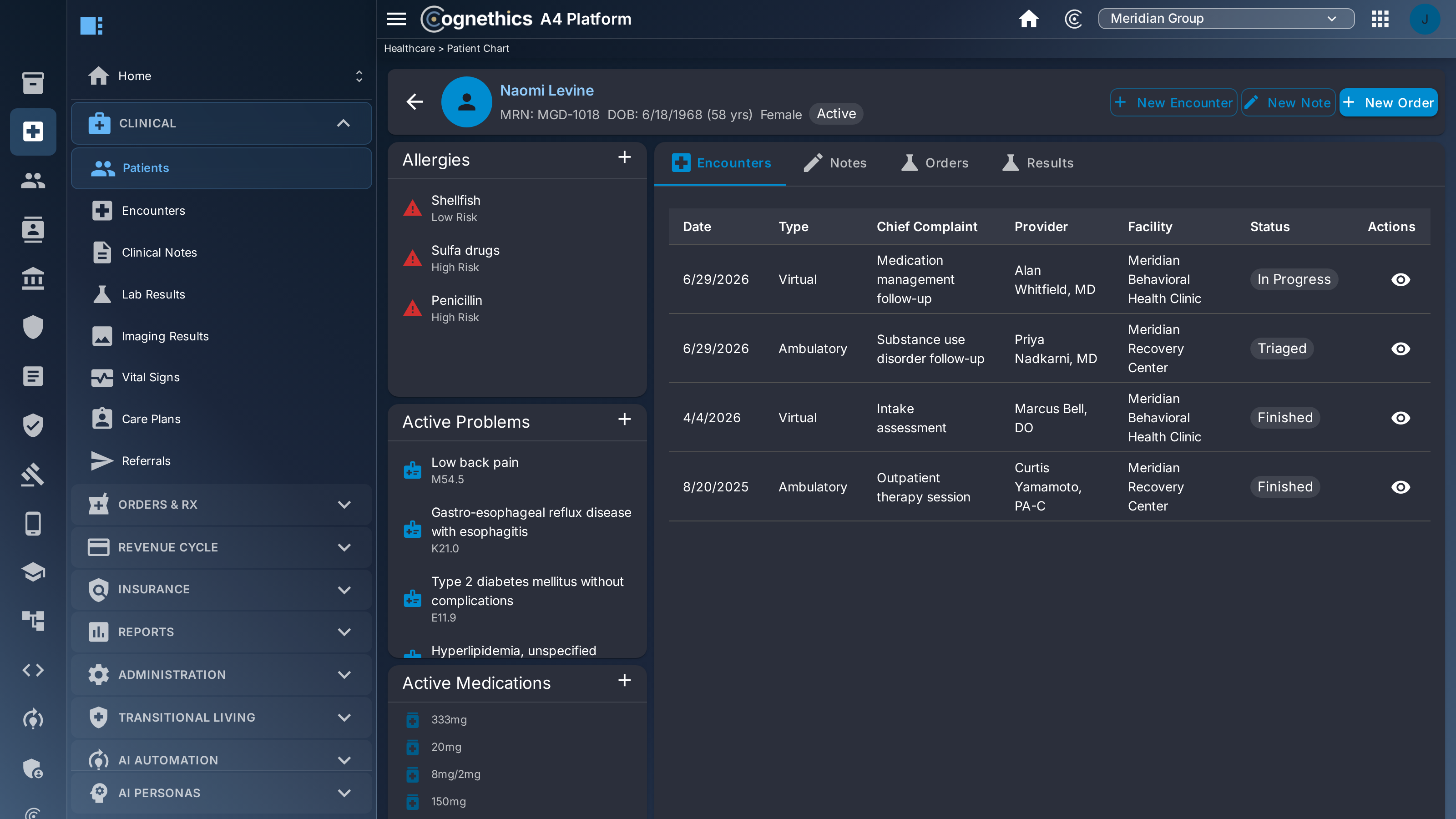Switch to the Notes tab
Viewport: 1456px width, 819px height.
click(835, 163)
